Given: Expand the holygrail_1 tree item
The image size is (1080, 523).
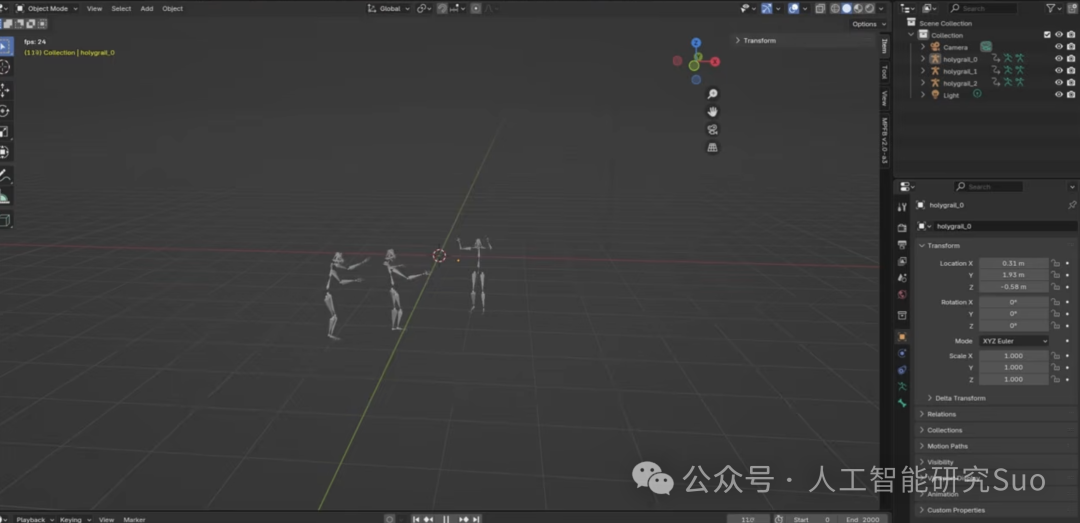Looking at the screenshot, I should click(x=923, y=71).
